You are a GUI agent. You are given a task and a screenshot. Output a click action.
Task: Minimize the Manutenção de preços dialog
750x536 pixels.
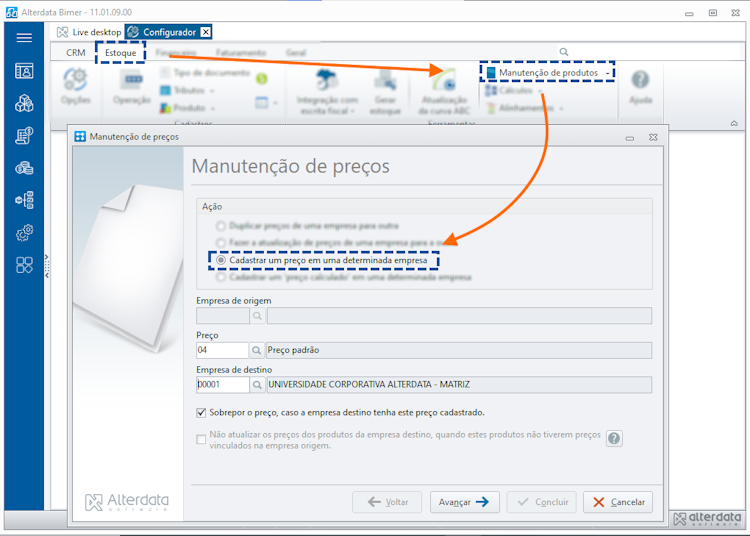click(630, 138)
